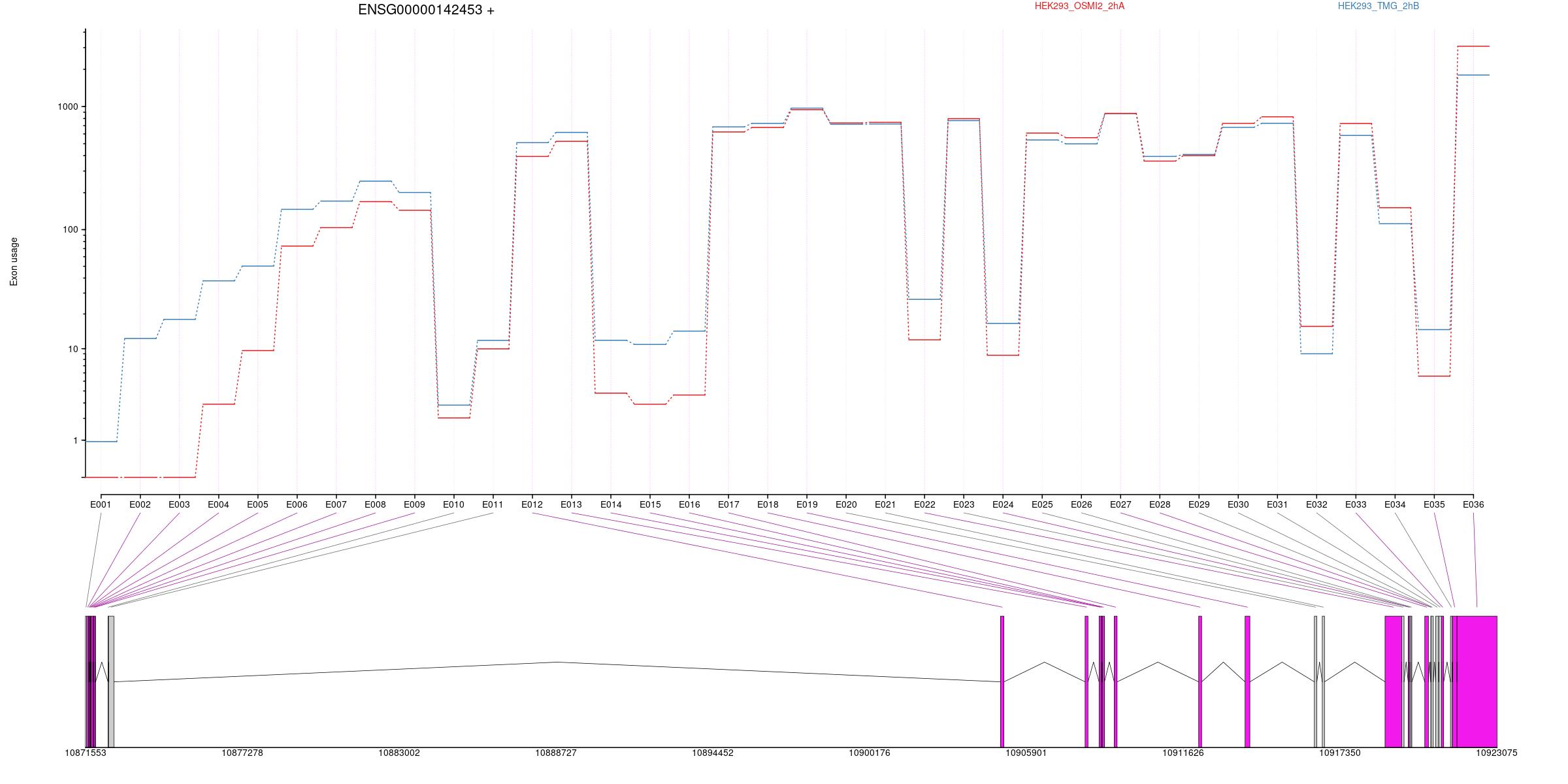The height and width of the screenshot is (784, 1568).
Task: Click exon label E034
Action: [1395, 505]
